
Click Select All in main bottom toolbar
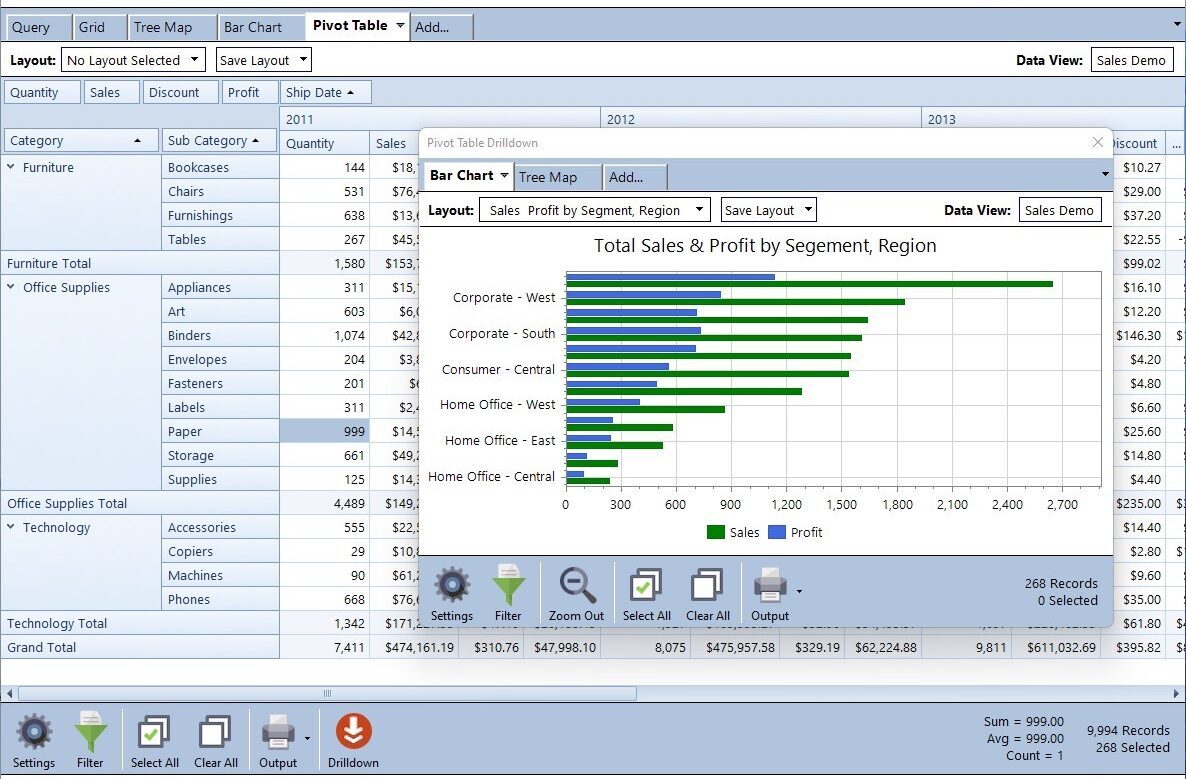coord(155,734)
